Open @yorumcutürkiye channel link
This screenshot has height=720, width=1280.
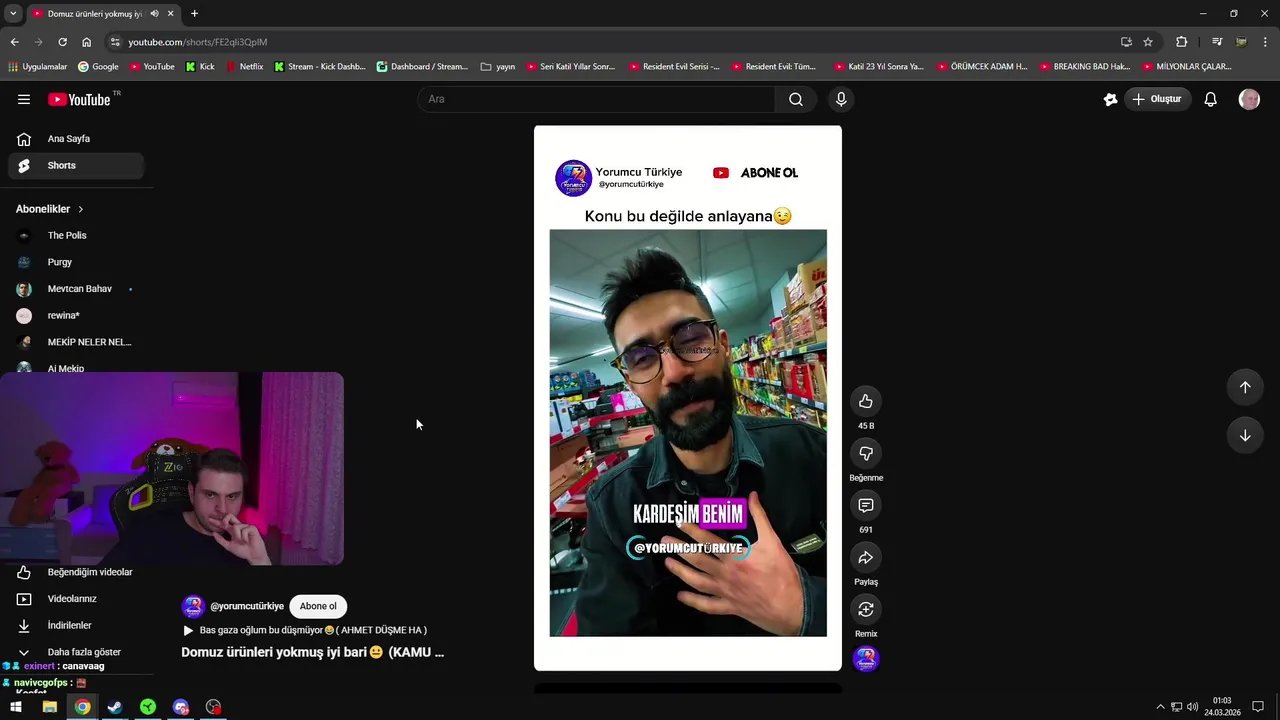(247, 606)
